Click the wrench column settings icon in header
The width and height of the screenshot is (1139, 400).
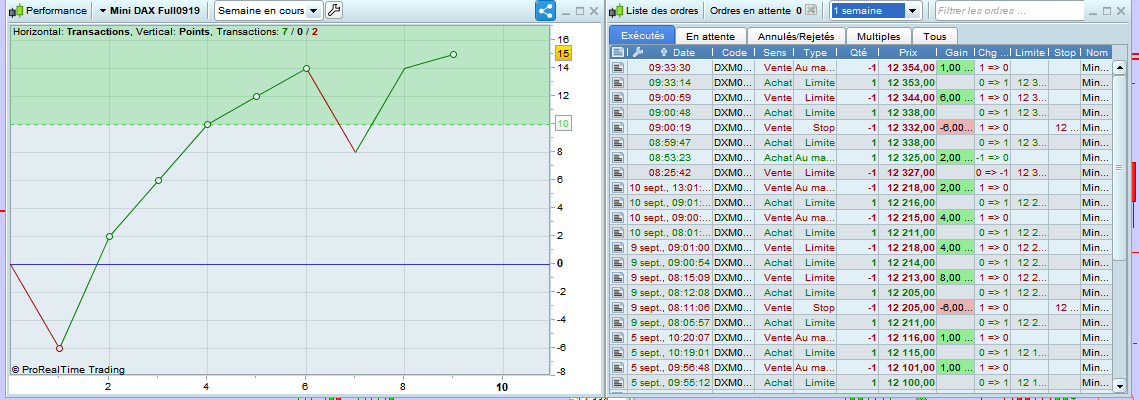(638, 52)
